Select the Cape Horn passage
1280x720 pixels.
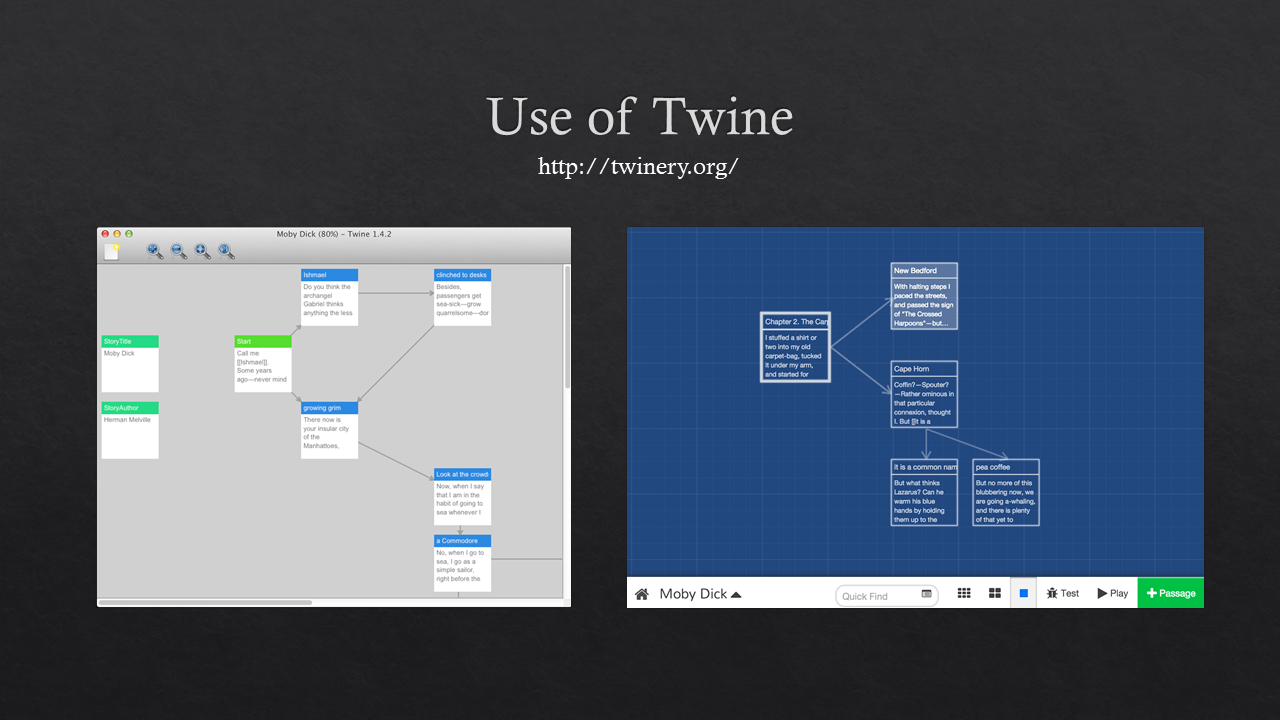(924, 394)
